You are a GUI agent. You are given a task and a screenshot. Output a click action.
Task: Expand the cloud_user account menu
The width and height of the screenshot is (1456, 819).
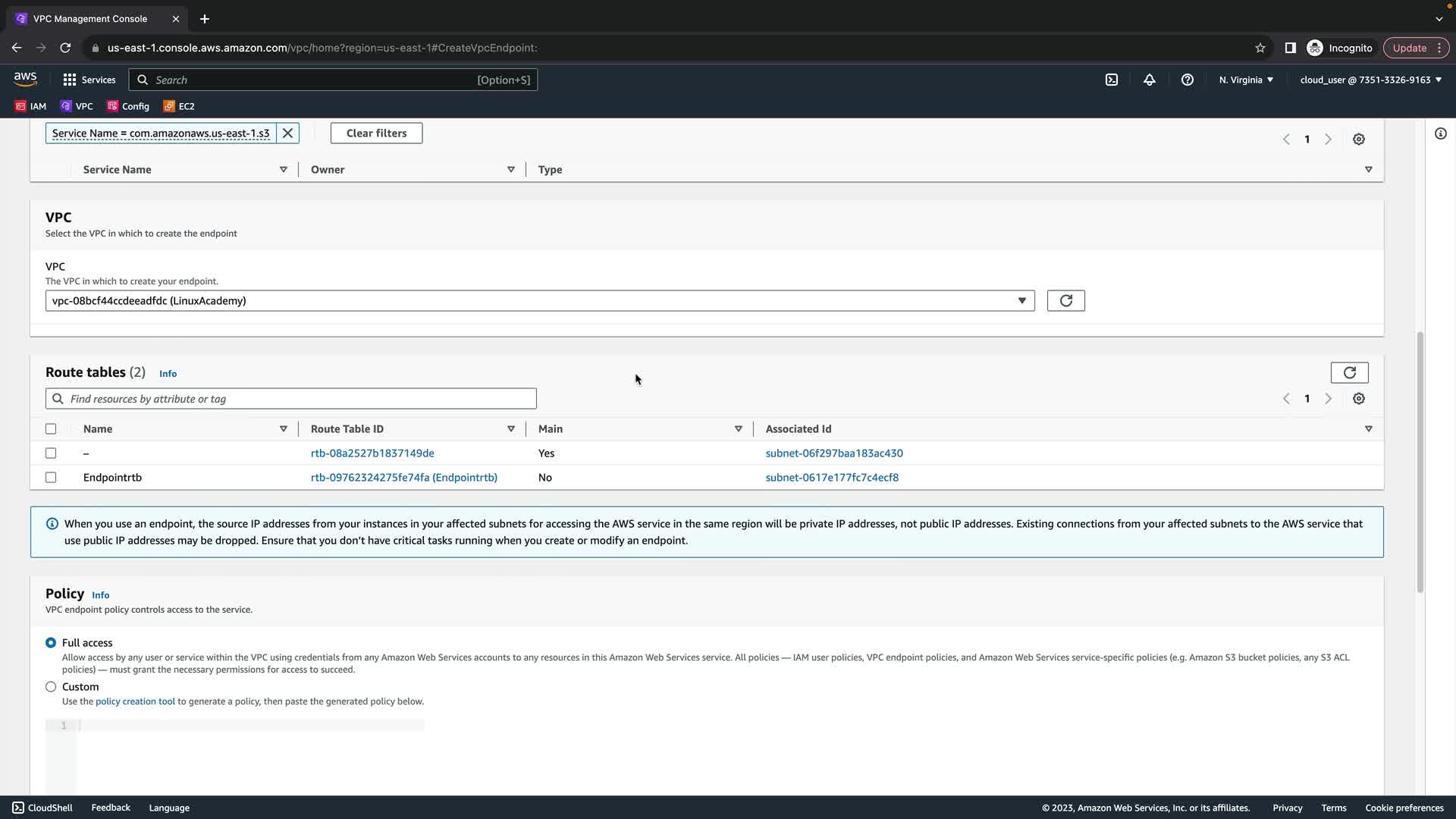1370,80
